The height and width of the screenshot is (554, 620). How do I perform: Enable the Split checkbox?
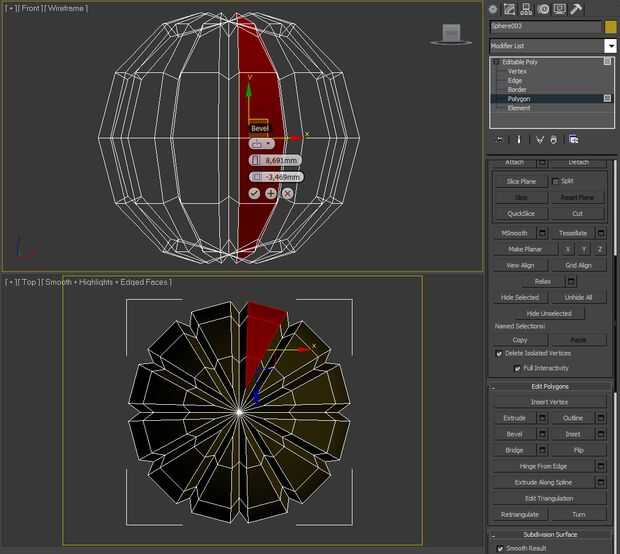[556, 181]
